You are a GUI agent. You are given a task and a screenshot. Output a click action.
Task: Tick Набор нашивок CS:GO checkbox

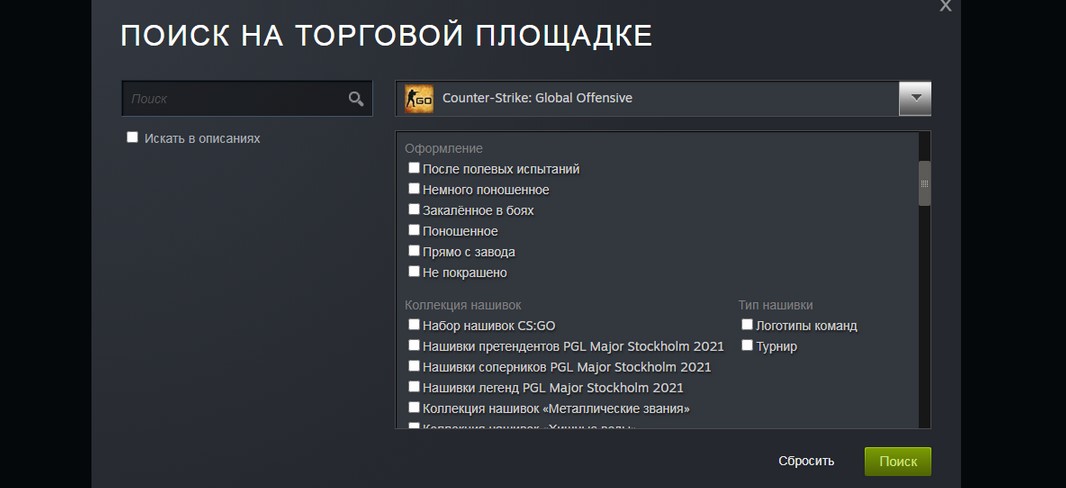(413, 325)
